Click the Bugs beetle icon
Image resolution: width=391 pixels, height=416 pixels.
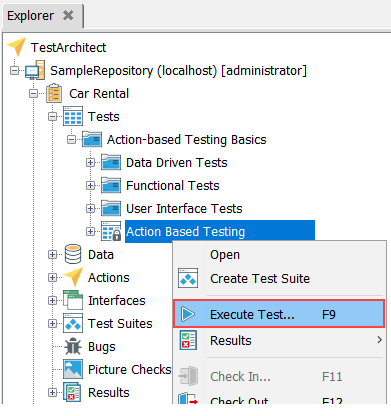(x=73, y=346)
